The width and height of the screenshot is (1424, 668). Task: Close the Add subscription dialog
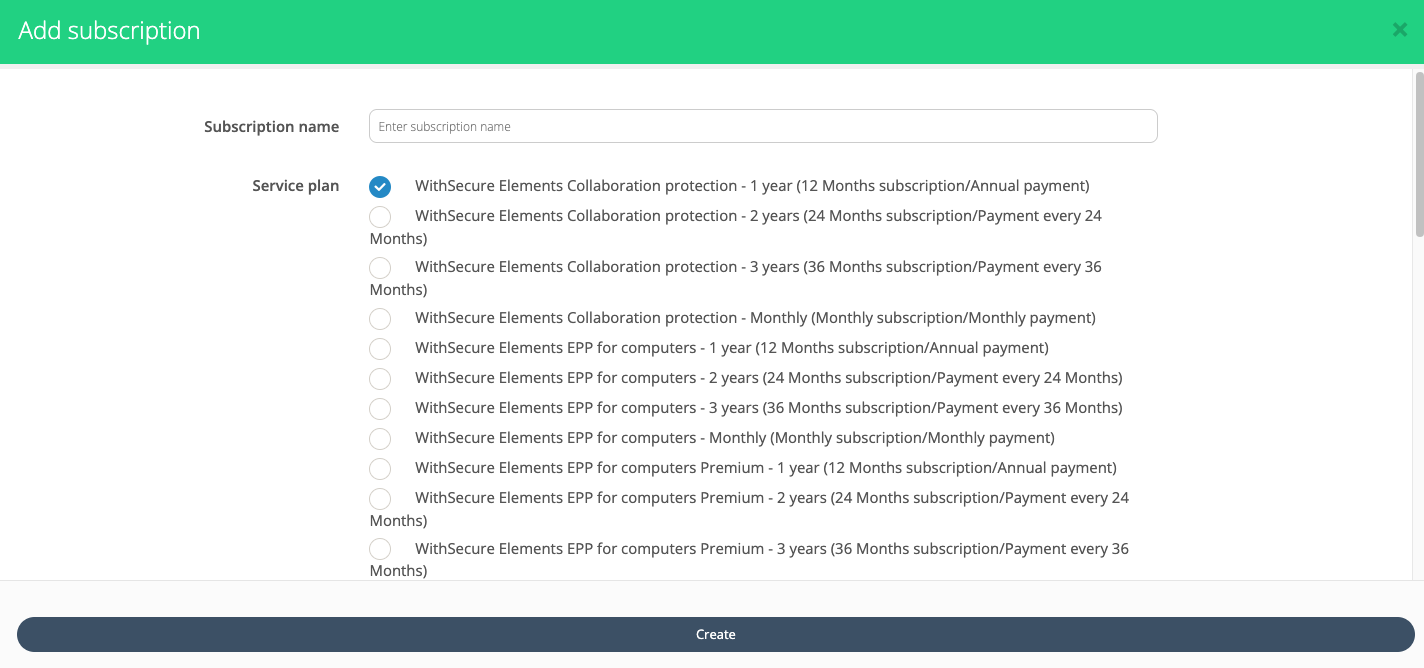[1399, 30]
